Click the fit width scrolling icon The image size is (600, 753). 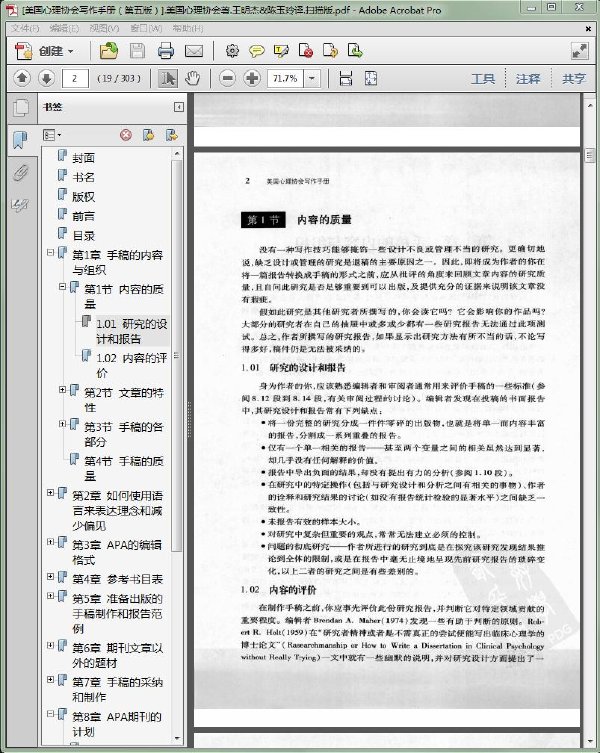[345, 78]
